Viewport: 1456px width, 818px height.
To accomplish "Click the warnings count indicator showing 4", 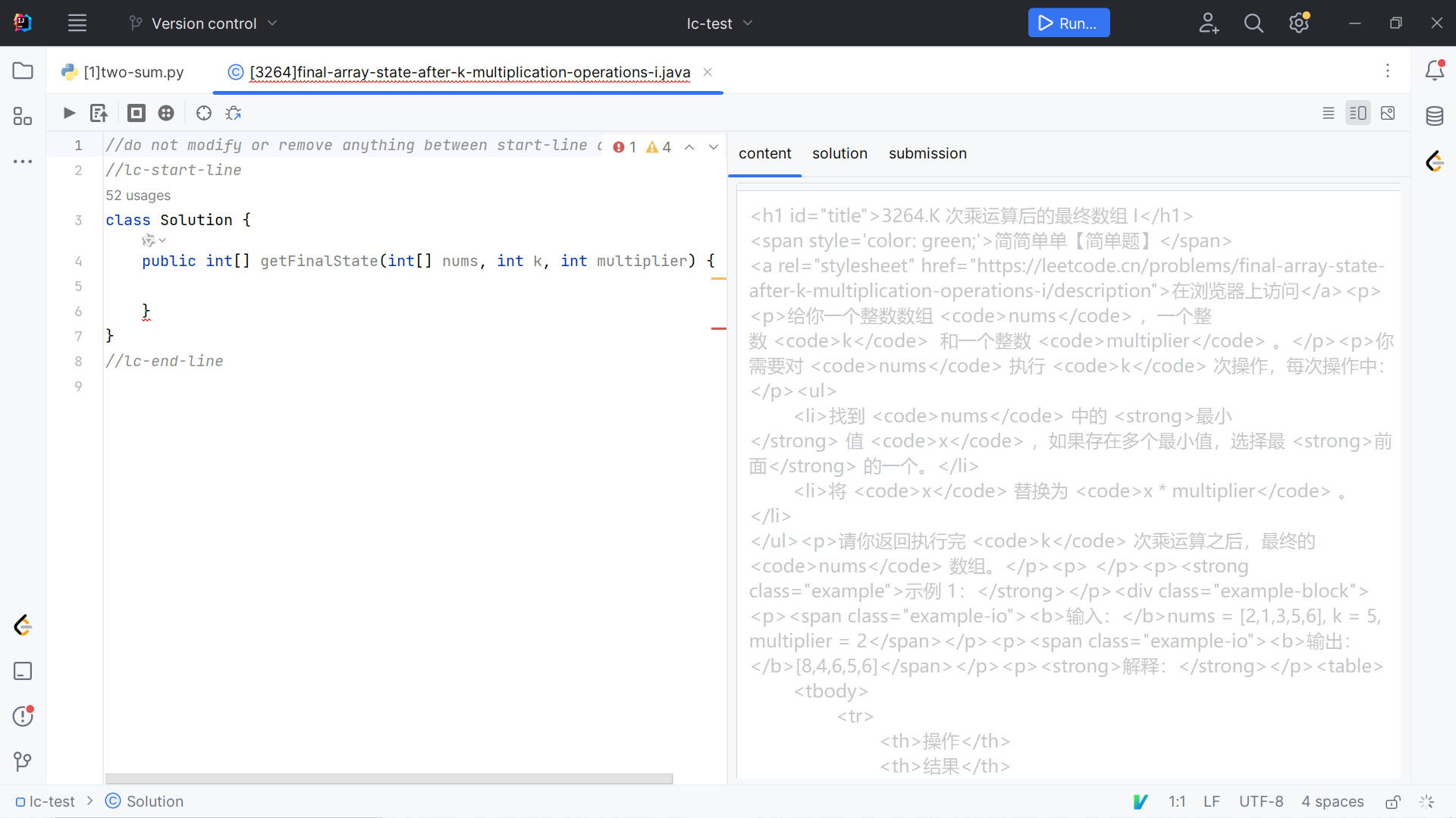I will click(x=658, y=147).
